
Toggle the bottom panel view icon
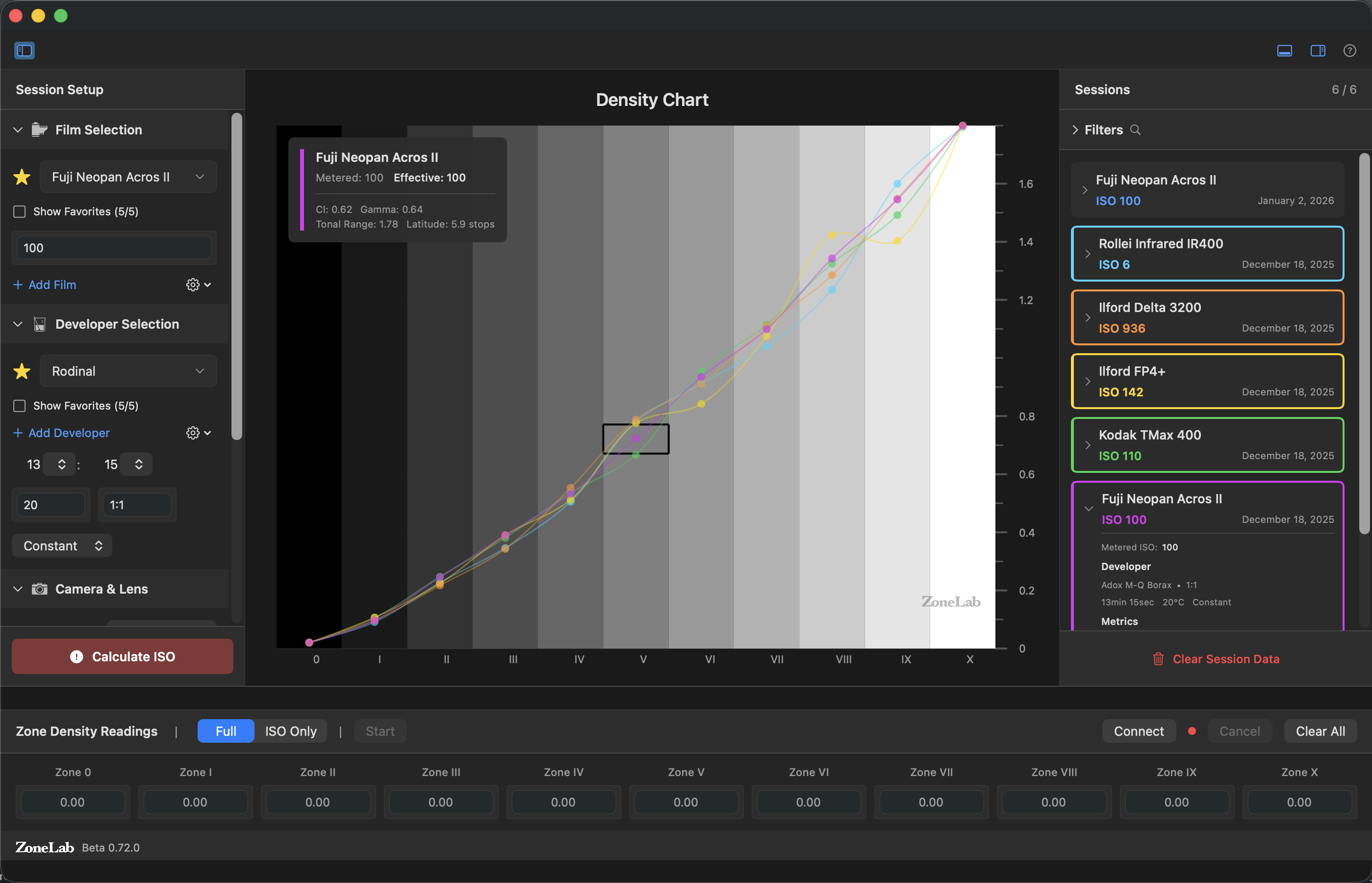tap(1285, 51)
